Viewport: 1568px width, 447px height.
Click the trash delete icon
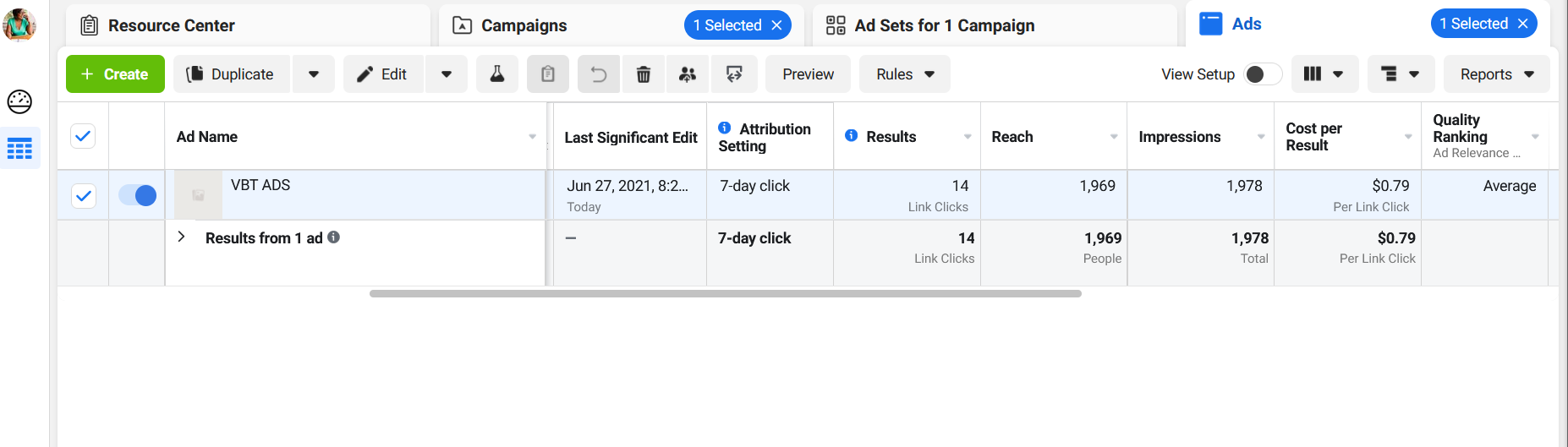click(644, 74)
